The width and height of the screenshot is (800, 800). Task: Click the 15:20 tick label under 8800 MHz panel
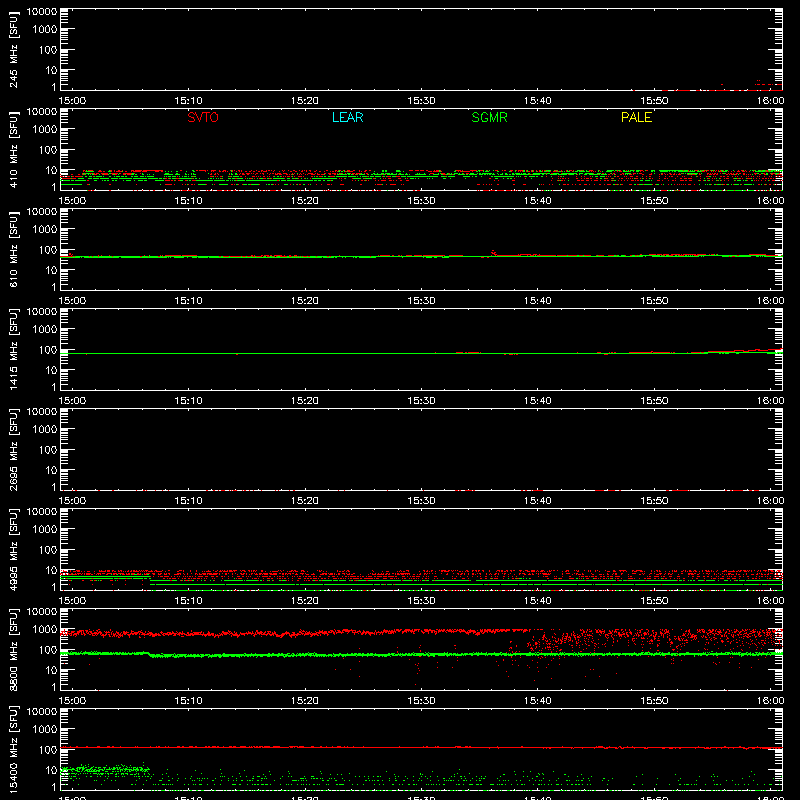tap(305, 701)
